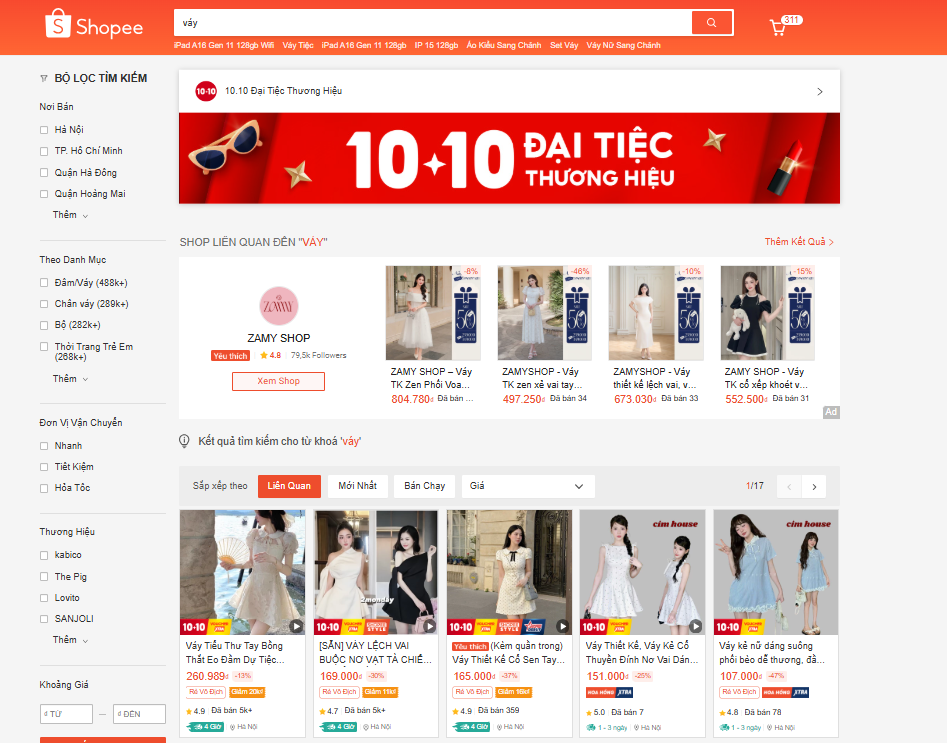Image resolution: width=947 pixels, height=743 pixels.
Task: Click the Shopee logo icon
Action: click(x=59, y=26)
